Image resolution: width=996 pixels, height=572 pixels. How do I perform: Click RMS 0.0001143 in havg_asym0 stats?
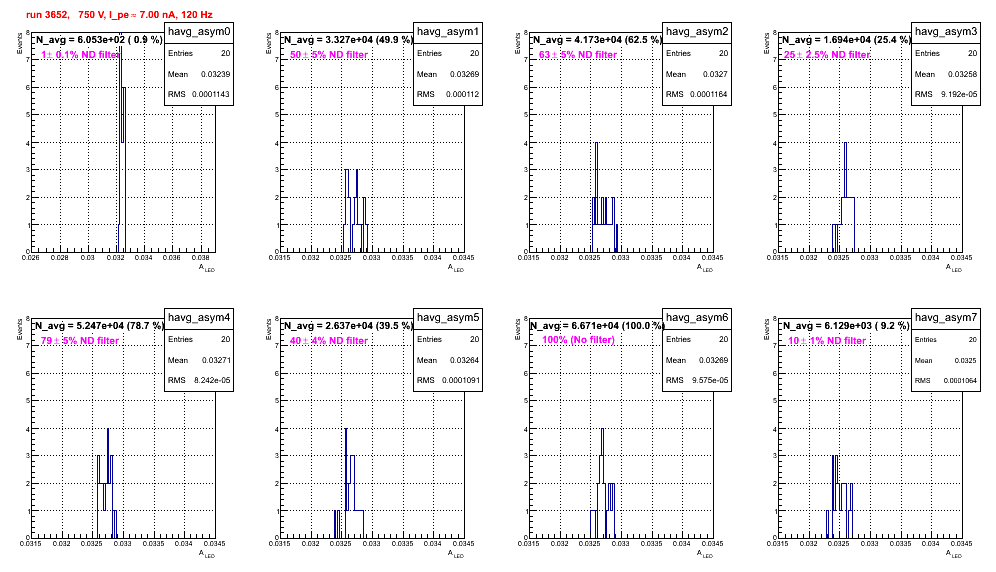click(199, 95)
